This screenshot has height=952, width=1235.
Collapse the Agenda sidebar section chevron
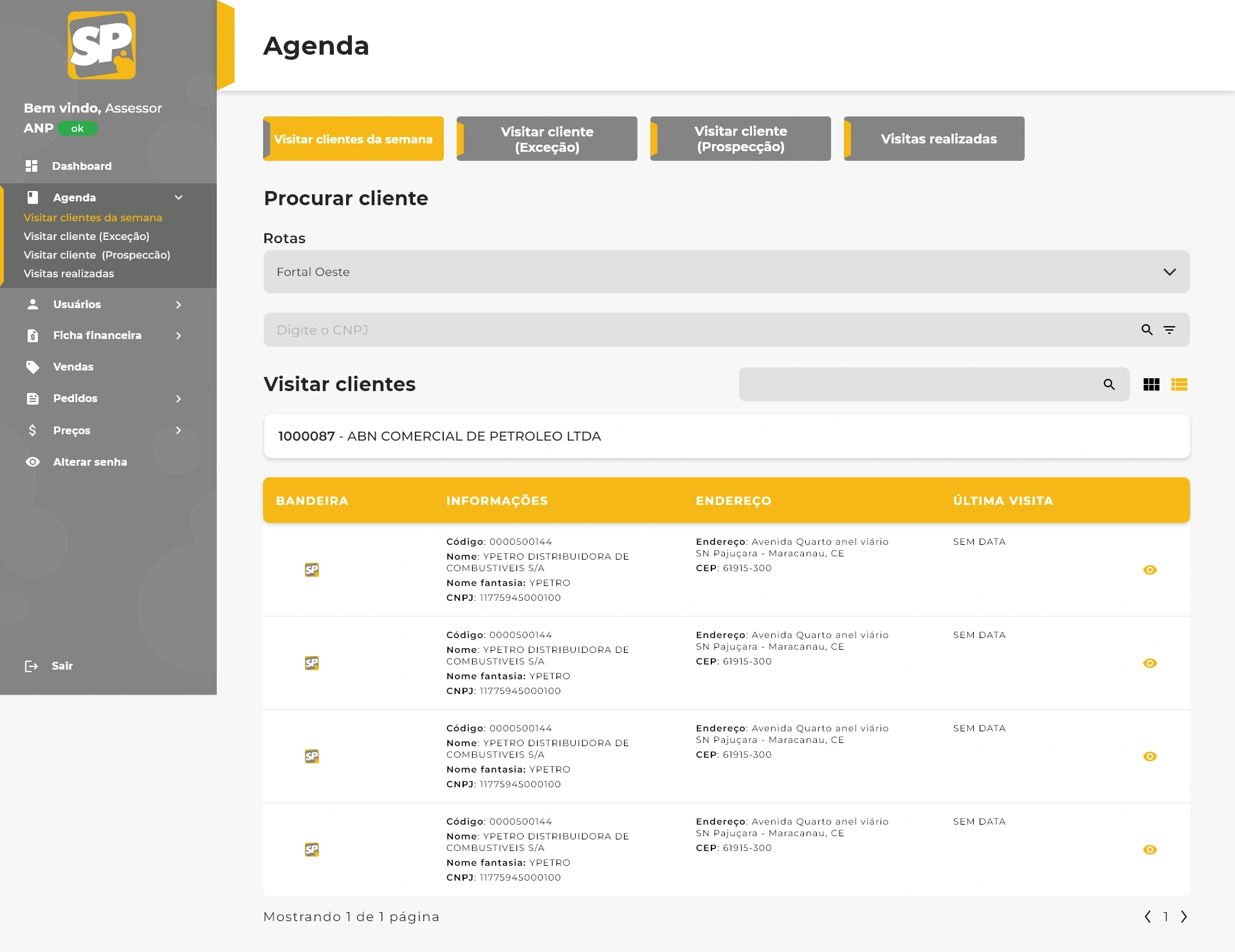click(x=178, y=197)
